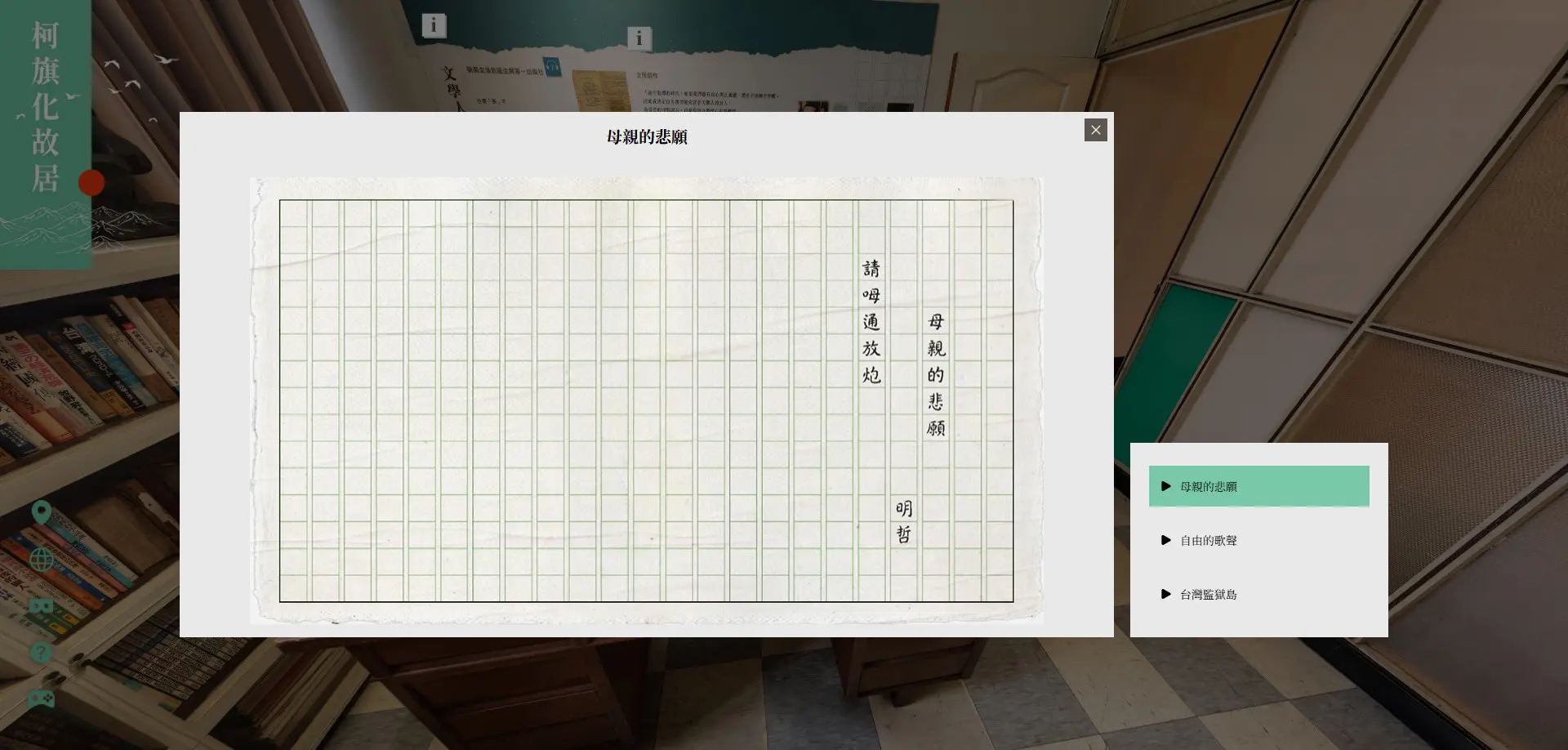This screenshot has width=1568, height=750.
Task: Open the globe language icon
Action: pyautogui.click(x=42, y=560)
